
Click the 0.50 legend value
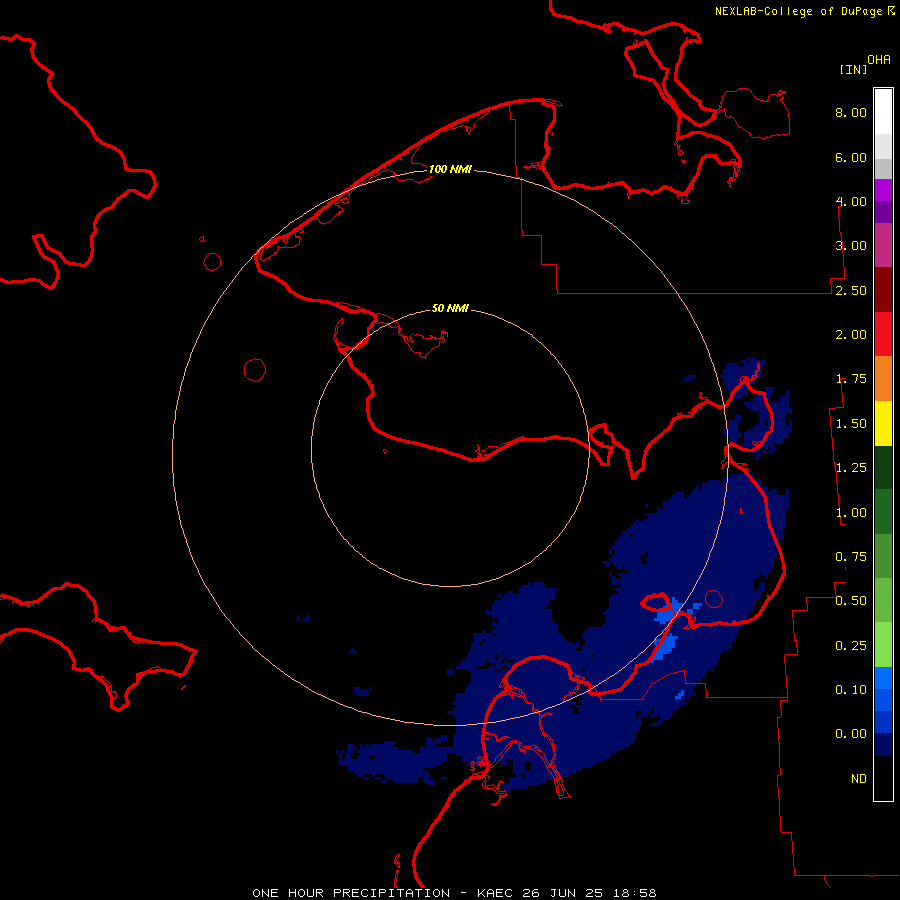point(851,601)
